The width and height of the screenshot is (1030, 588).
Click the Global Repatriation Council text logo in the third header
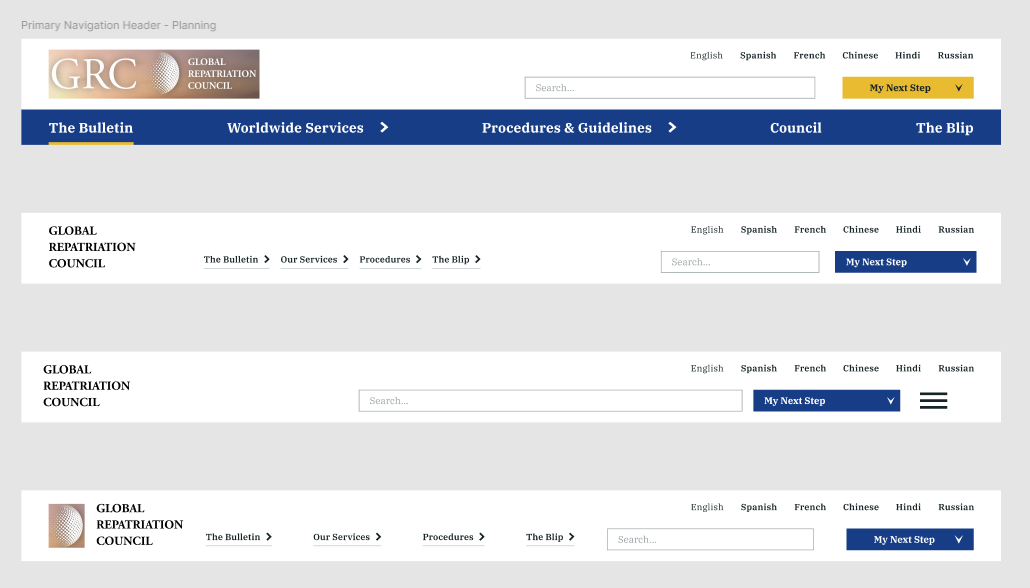(87, 386)
